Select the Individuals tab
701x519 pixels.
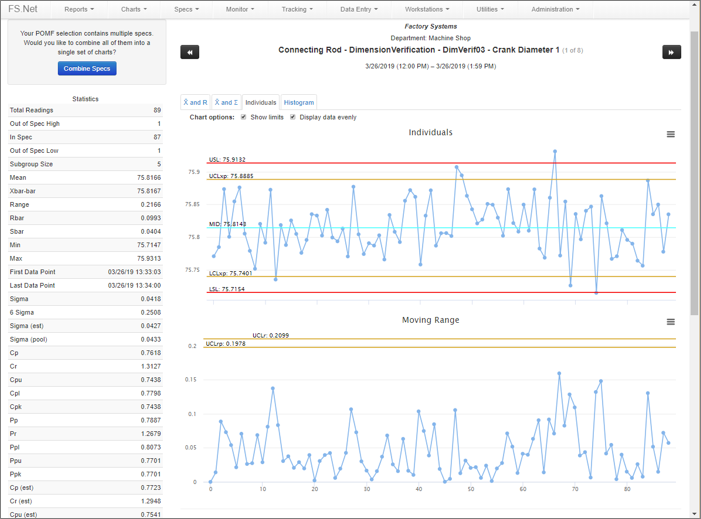click(x=260, y=102)
